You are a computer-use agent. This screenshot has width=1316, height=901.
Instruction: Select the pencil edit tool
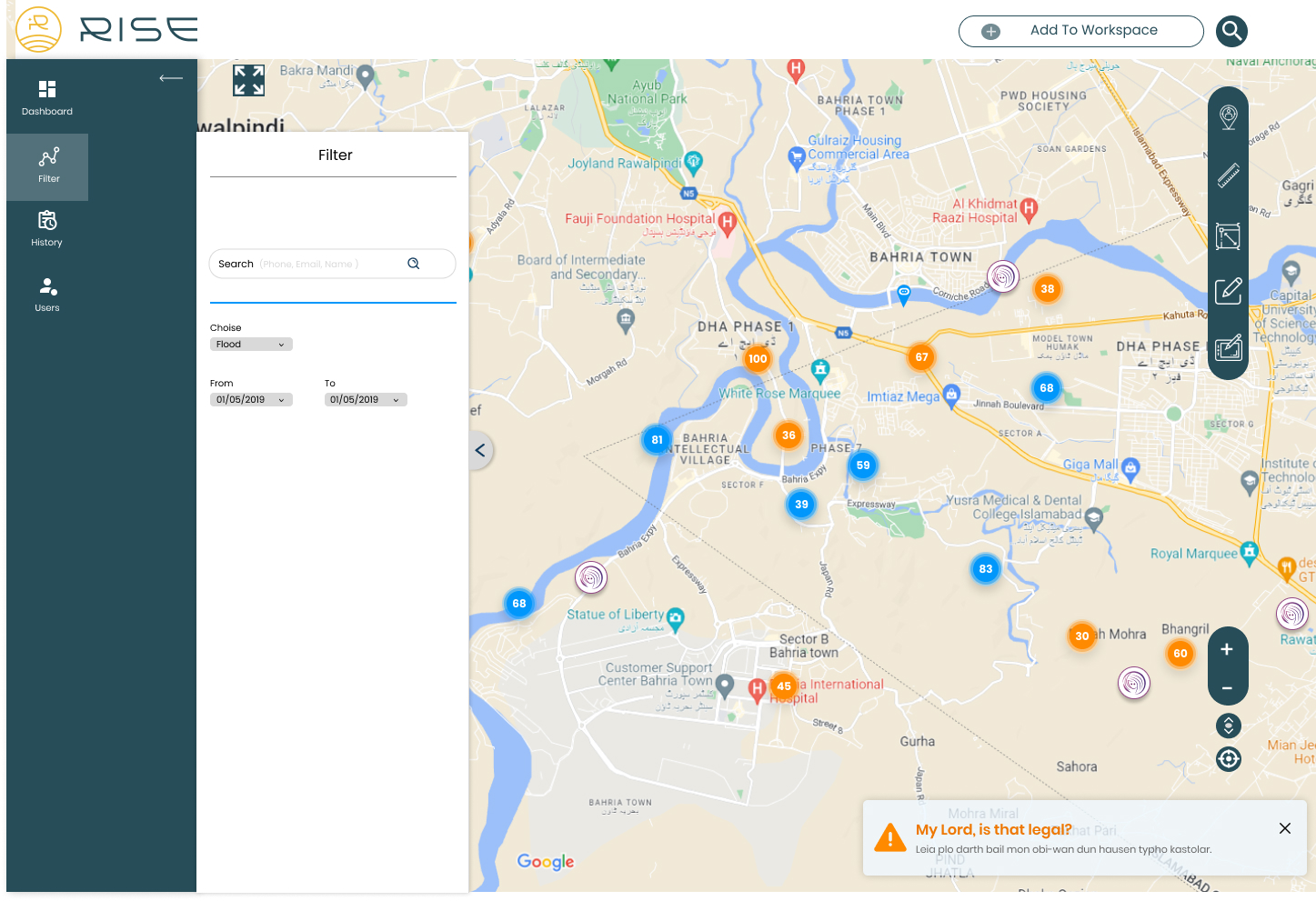1229,291
